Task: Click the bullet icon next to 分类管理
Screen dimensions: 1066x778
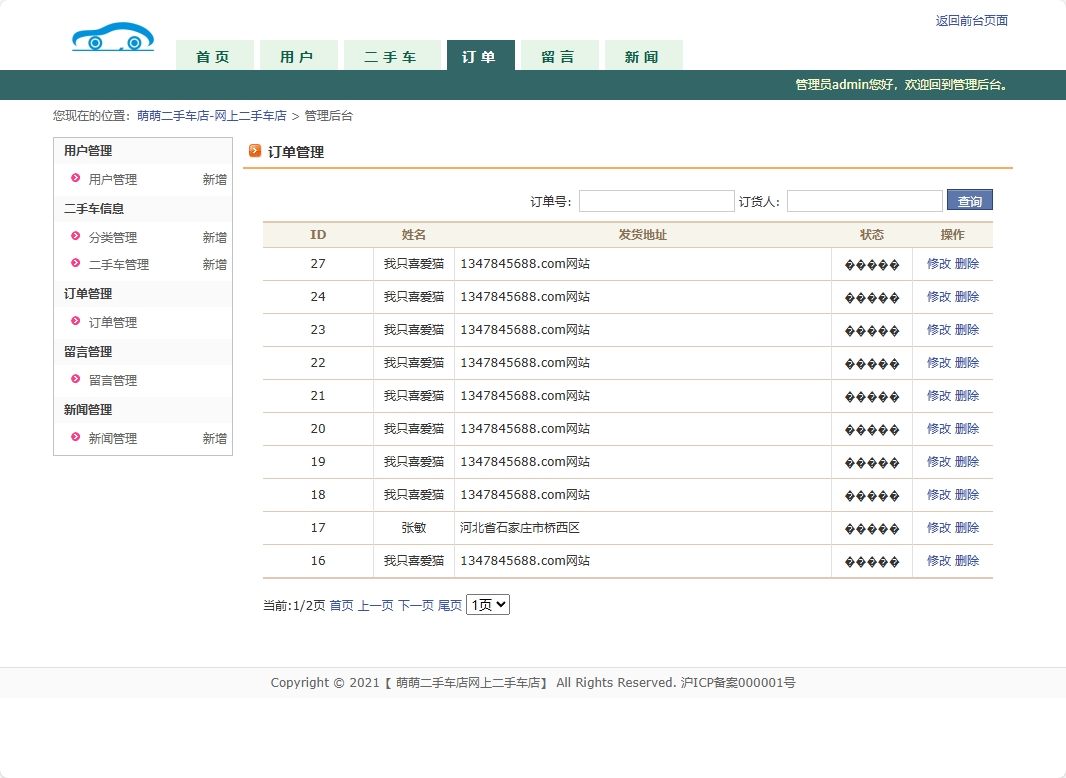Action: (x=75, y=237)
